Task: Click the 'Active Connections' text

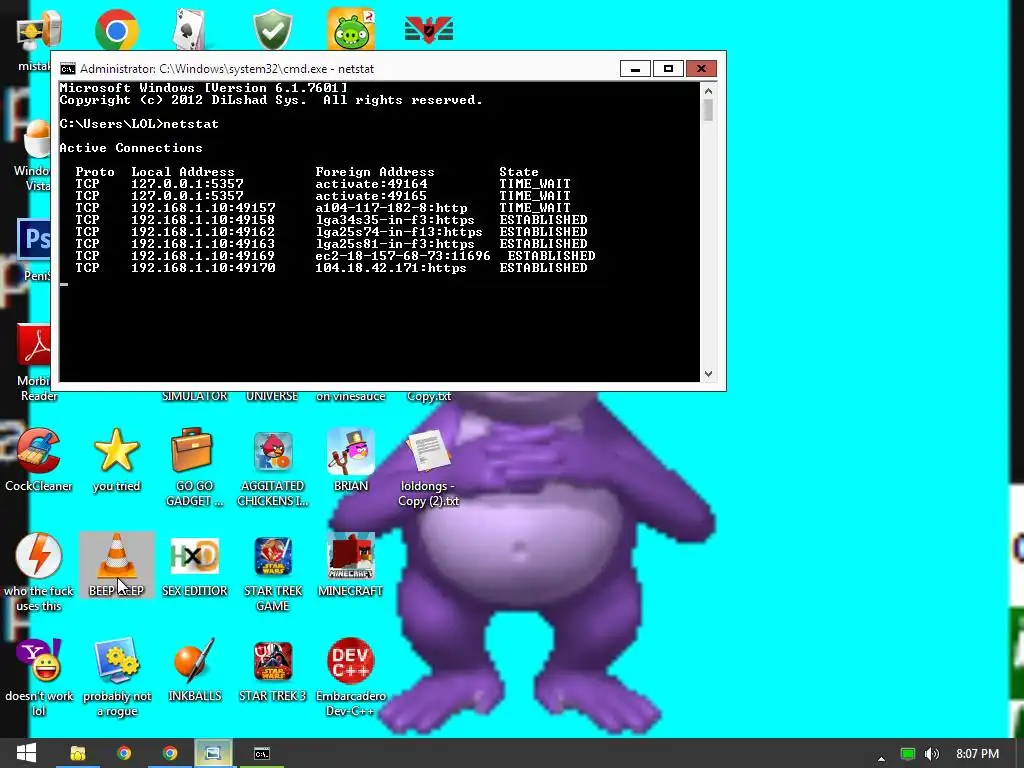Action: coord(131,148)
